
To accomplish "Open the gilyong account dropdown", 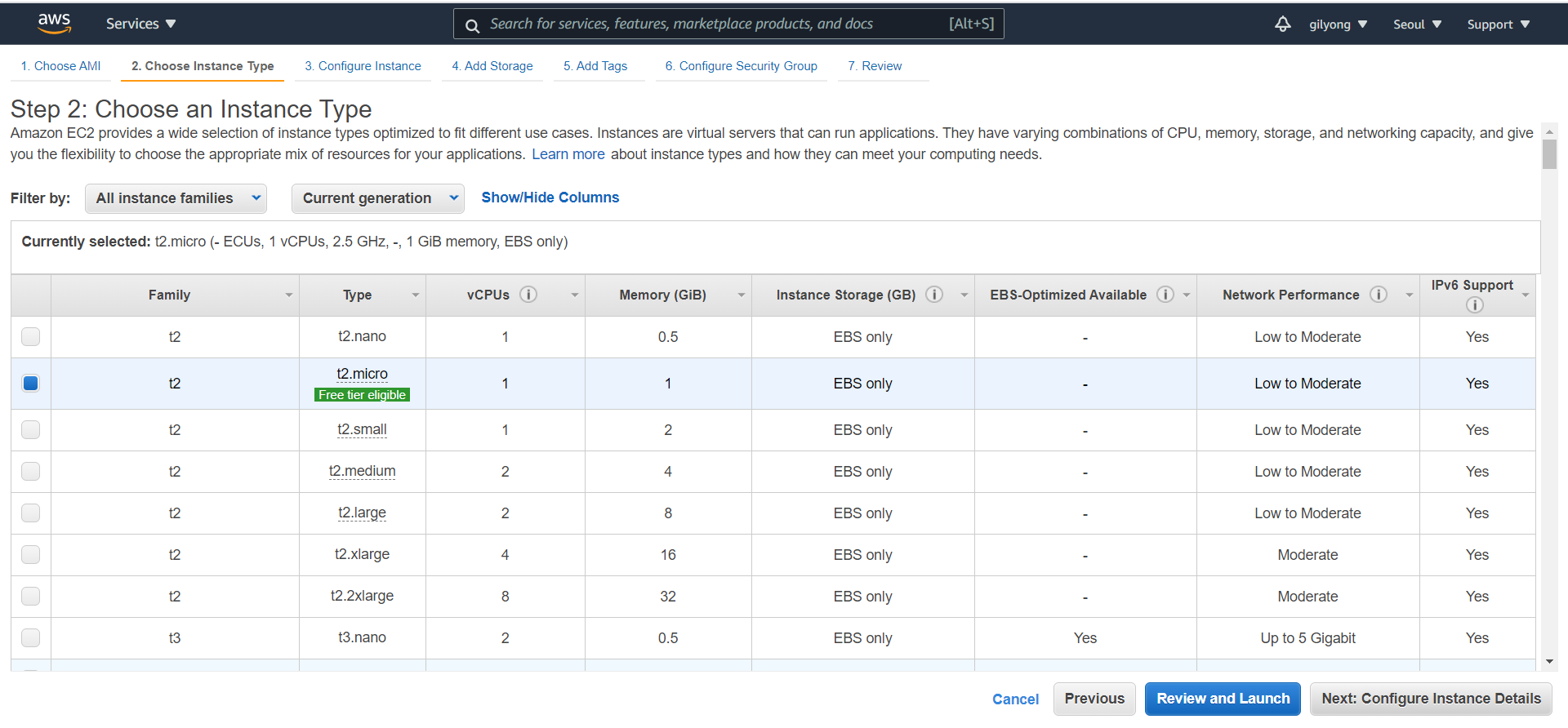I will click(x=1338, y=24).
